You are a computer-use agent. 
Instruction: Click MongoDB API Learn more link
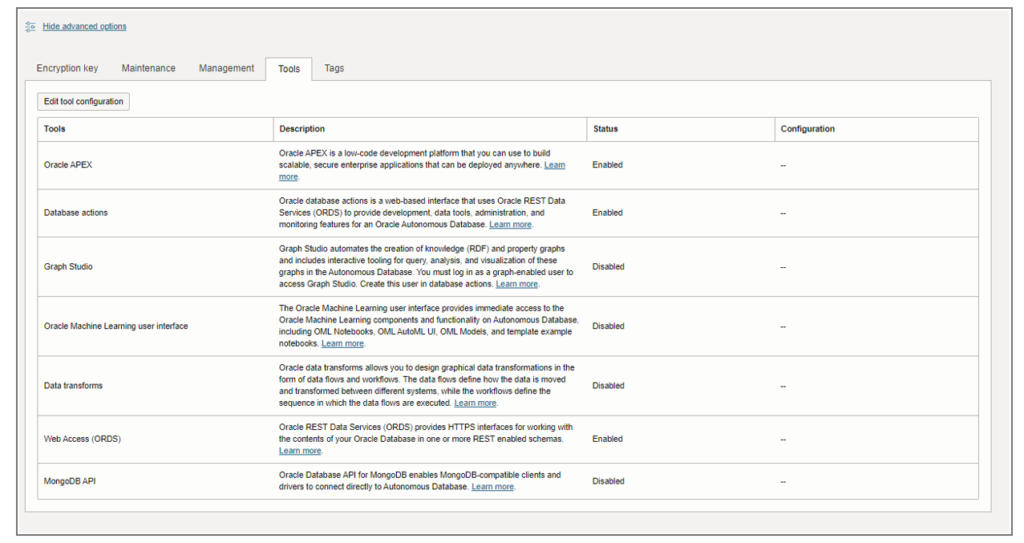[492, 487]
